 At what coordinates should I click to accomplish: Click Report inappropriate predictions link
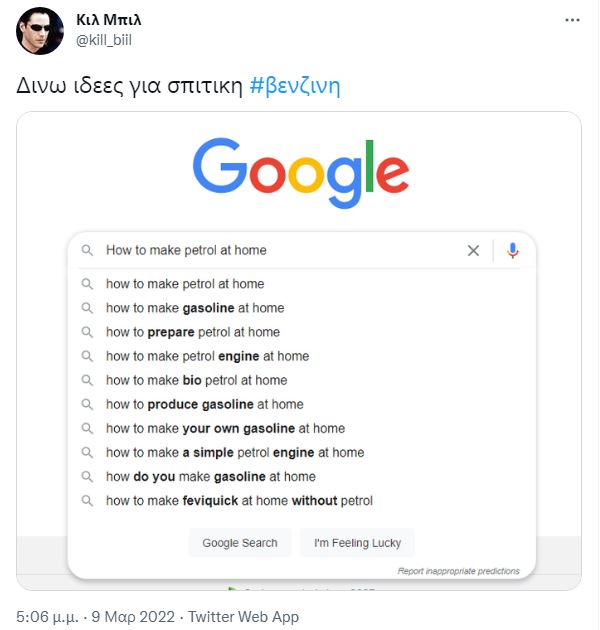coord(458,571)
